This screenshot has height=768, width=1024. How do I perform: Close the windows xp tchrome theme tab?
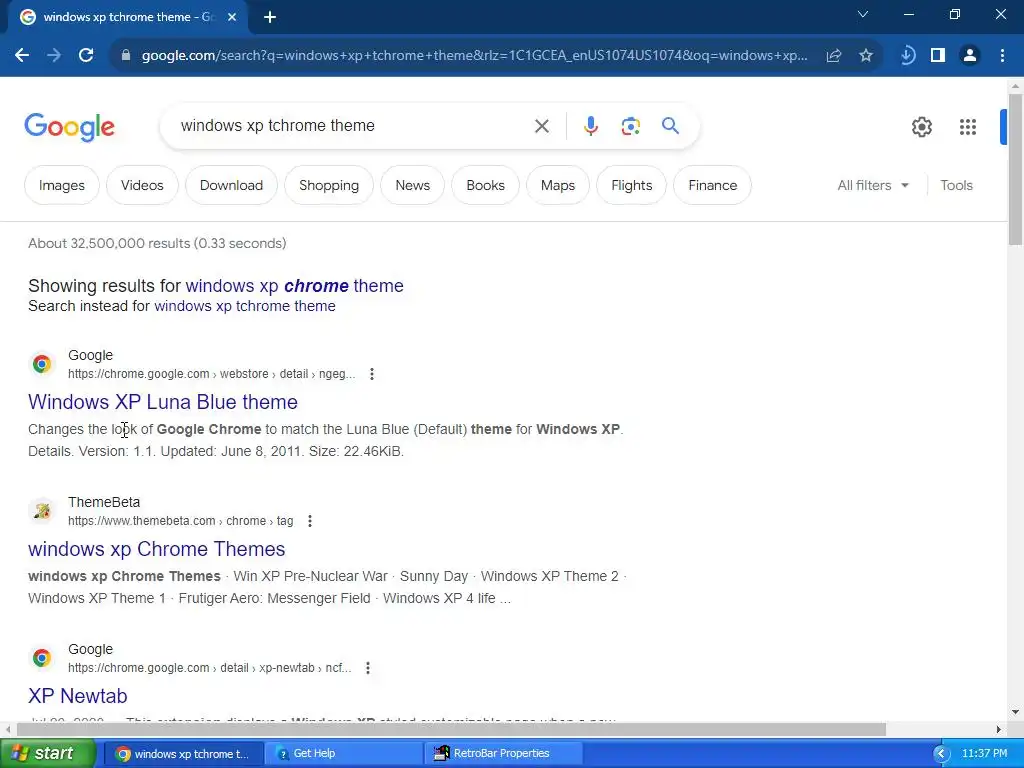232,18
